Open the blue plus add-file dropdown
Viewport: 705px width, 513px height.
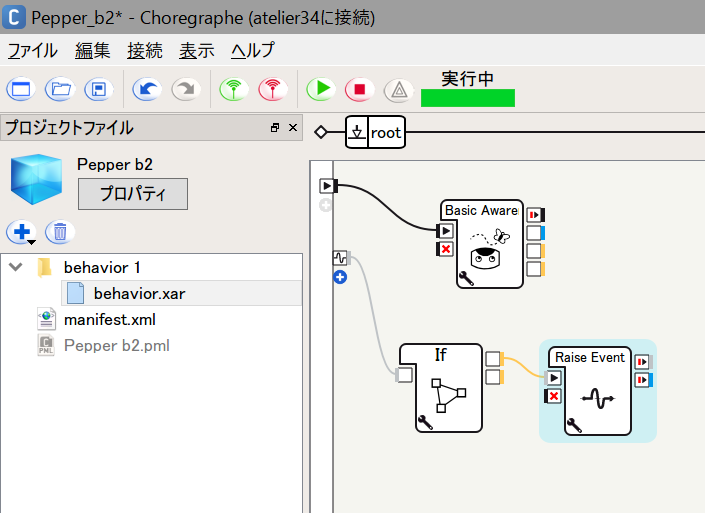pyautogui.click(x=21, y=232)
